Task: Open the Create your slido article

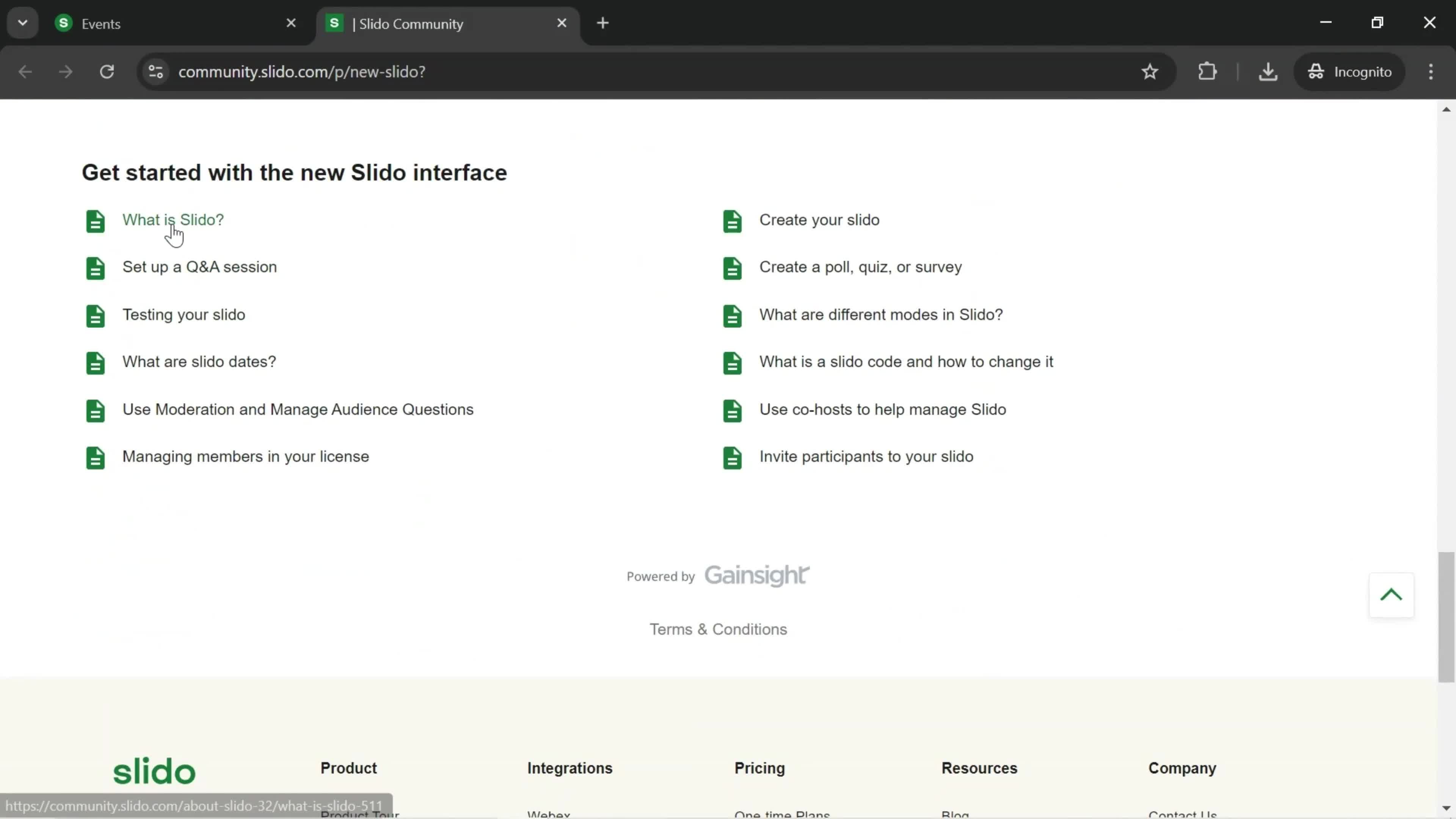Action: click(819, 220)
